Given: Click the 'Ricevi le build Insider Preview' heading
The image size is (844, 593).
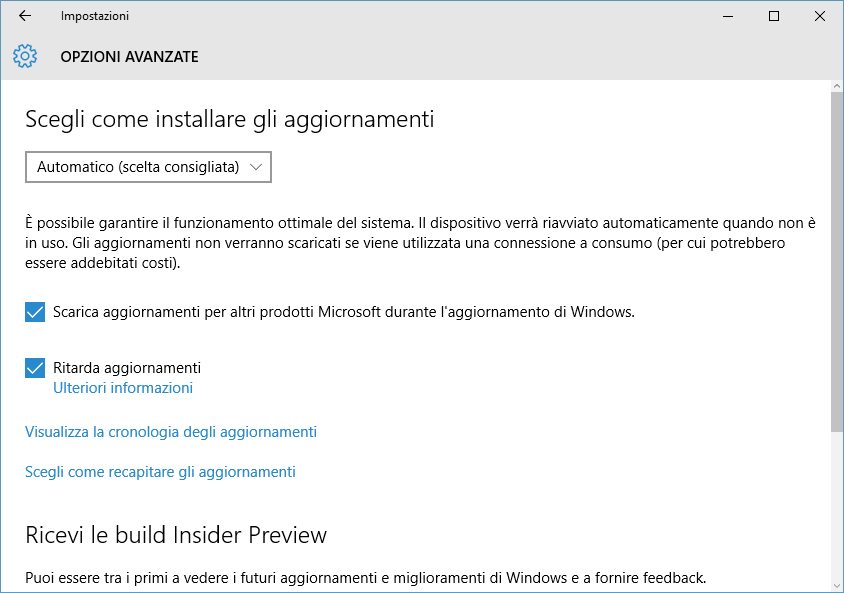Looking at the screenshot, I should (x=176, y=535).
